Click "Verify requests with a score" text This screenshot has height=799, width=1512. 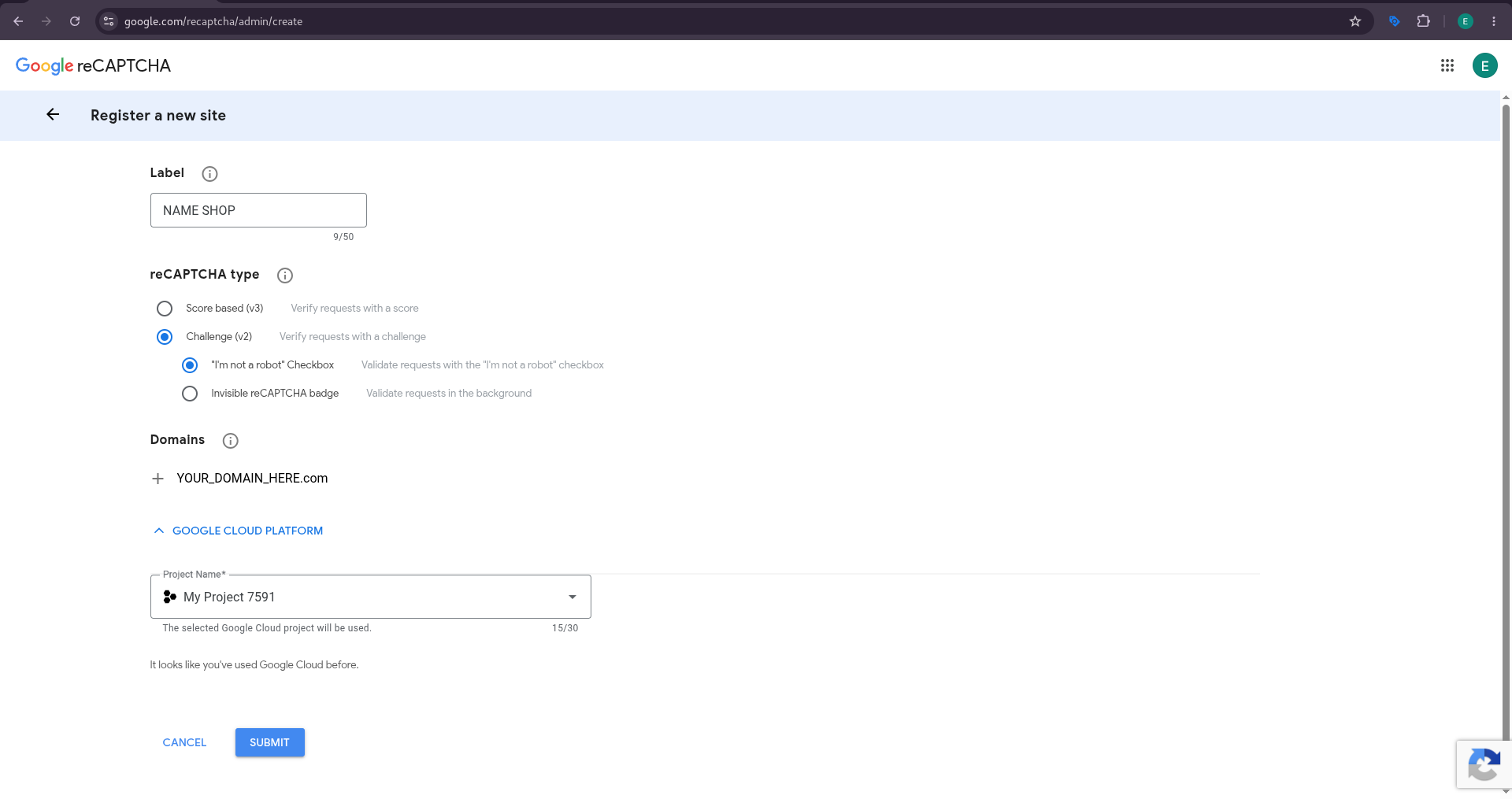point(354,309)
